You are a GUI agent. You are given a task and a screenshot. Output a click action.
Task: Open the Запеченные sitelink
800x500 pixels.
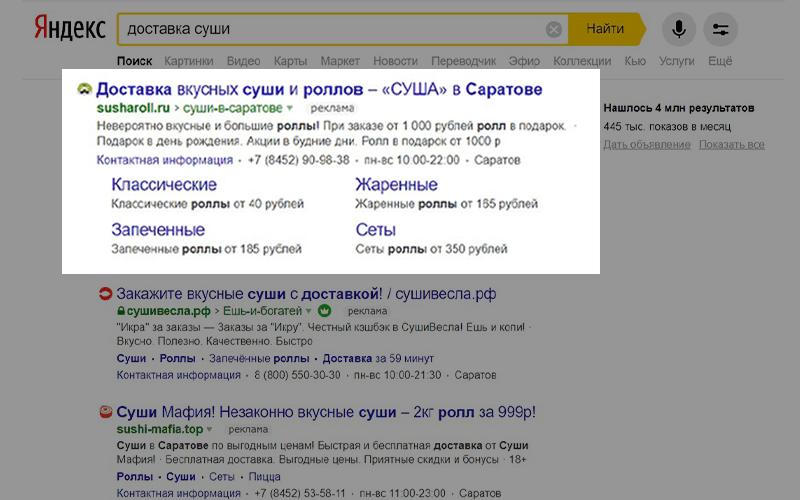[158, 230]
